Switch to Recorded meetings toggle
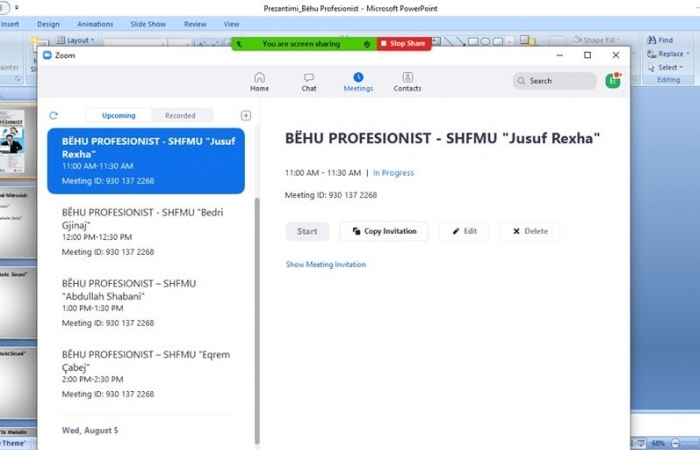This screenshot has height=450, width=700. coord(180,116)
